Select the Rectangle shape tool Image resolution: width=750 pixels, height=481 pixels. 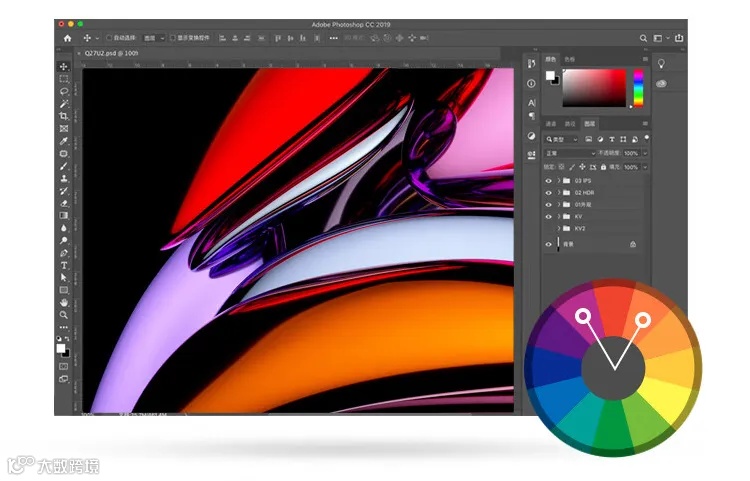tap(64, 290)
